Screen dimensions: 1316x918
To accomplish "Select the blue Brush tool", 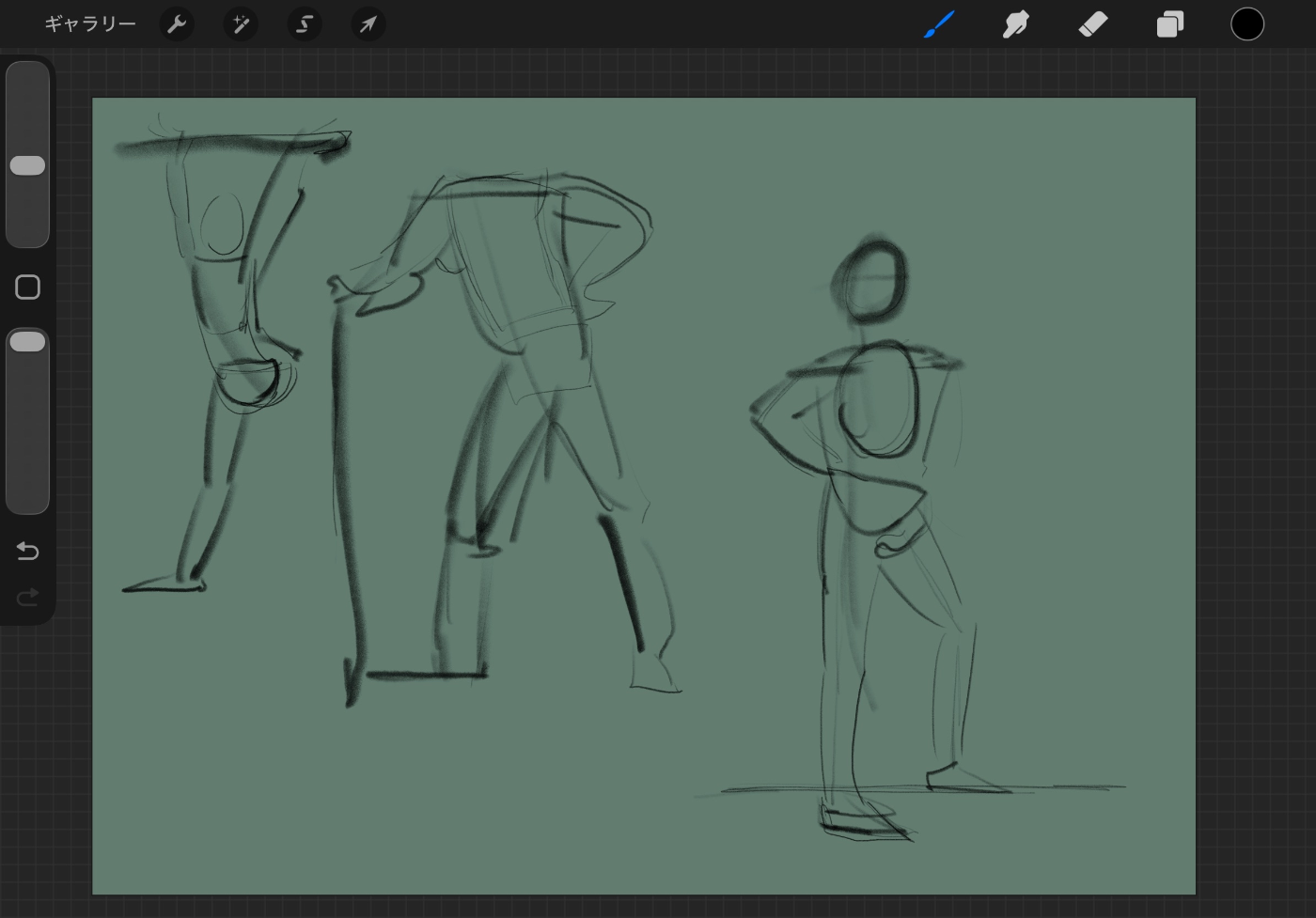I will point(939,24).
